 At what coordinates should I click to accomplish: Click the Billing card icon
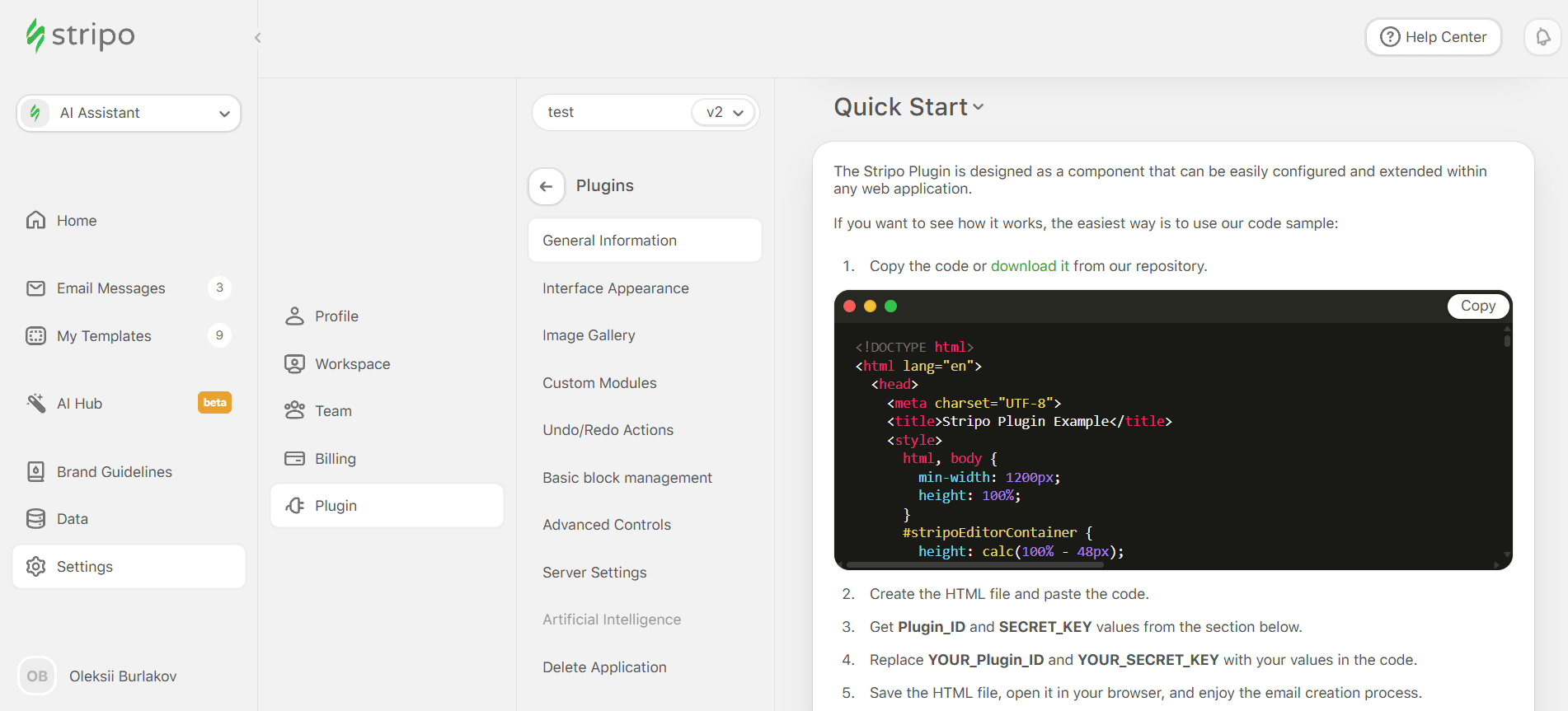294,458
